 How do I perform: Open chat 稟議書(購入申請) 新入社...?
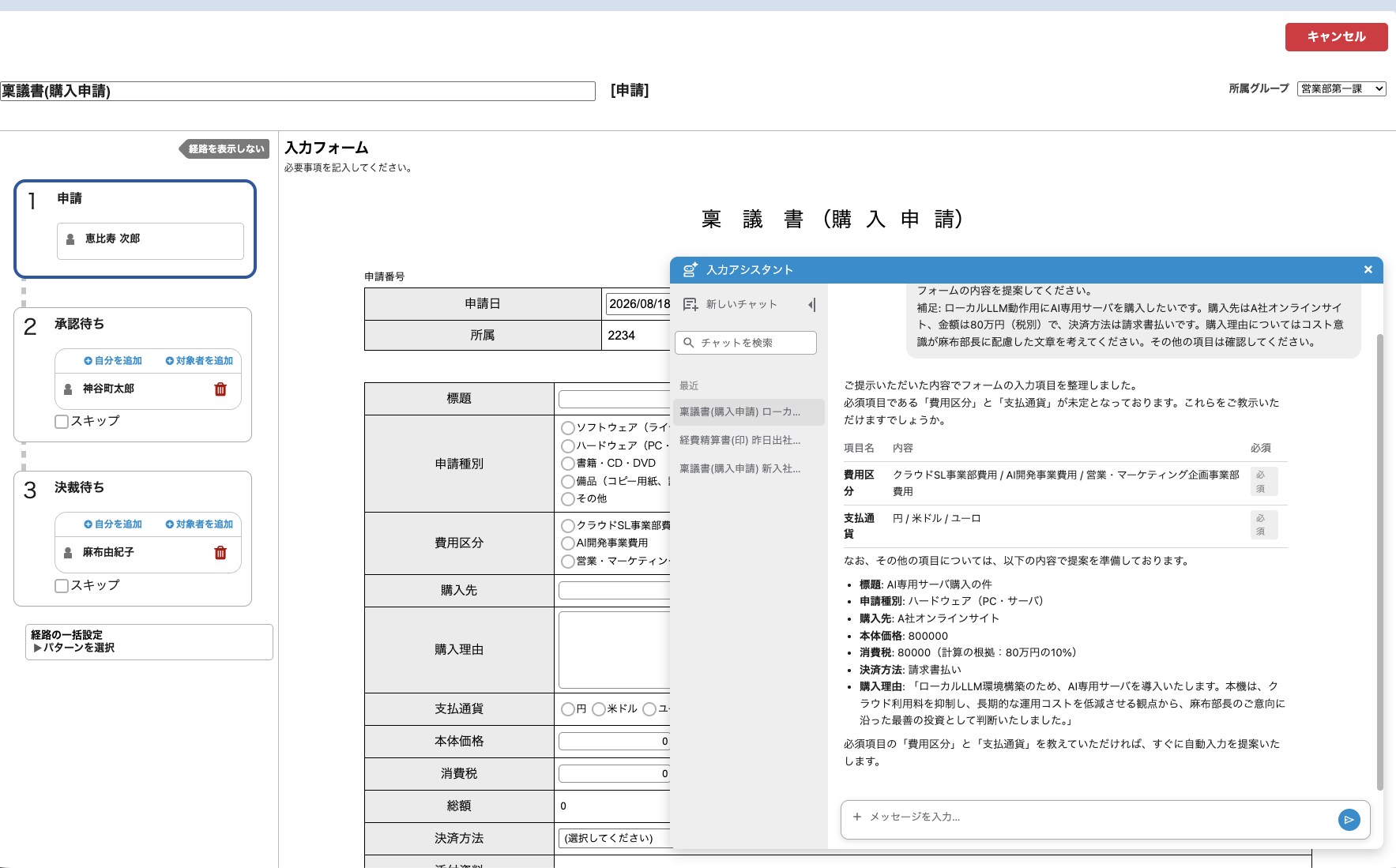click(x=747, y=468)
